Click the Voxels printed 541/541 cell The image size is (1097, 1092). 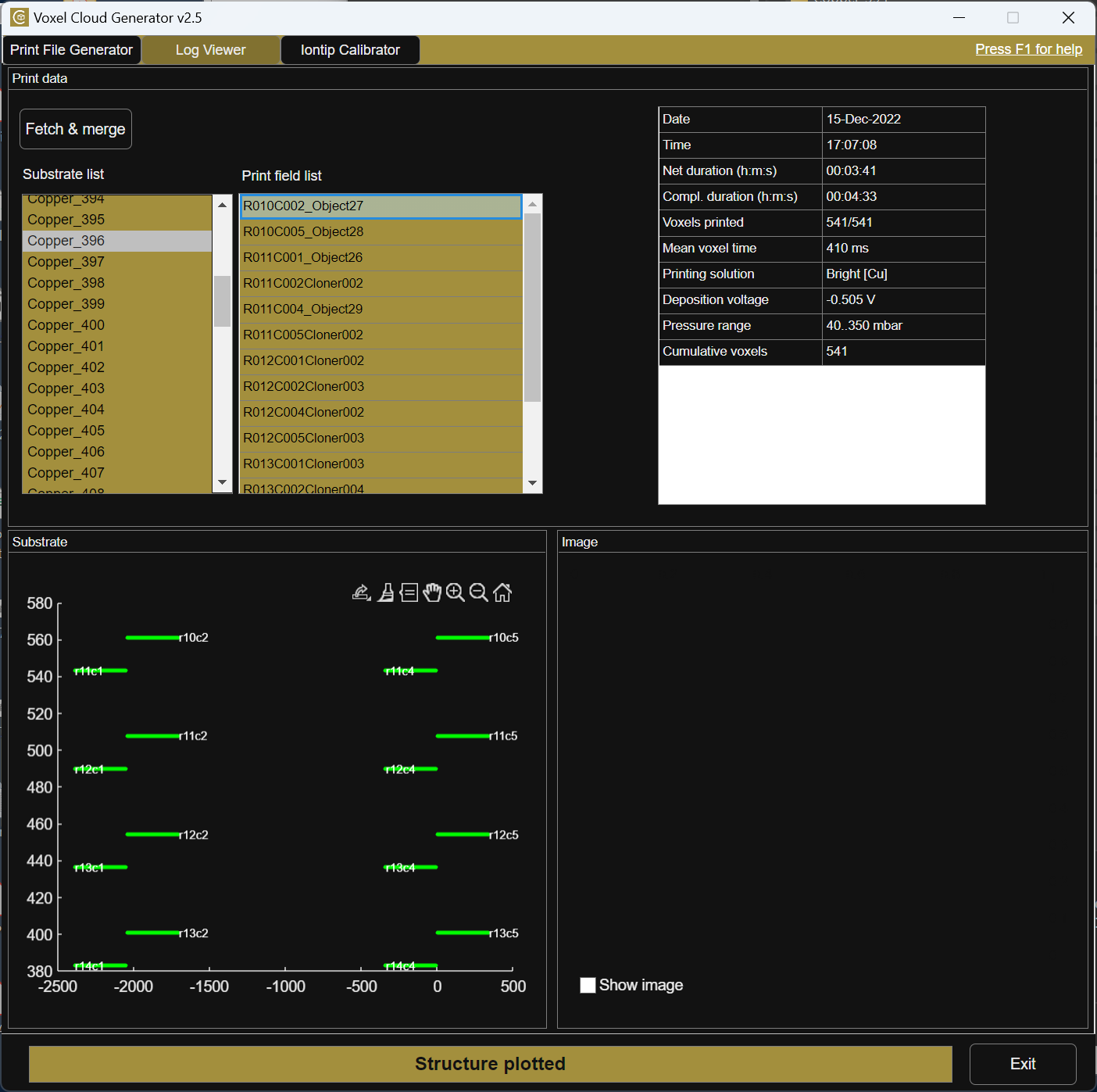[904, 223]
